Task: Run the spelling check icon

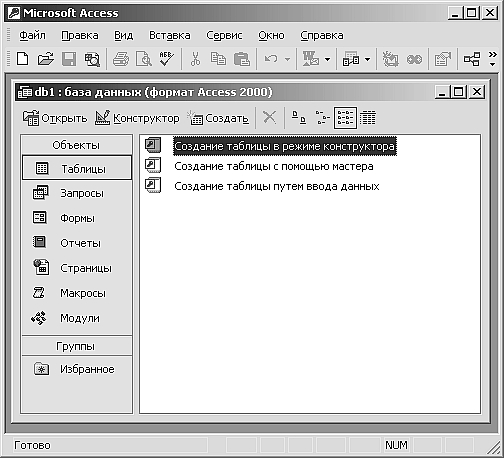Action: coord(166,59)
